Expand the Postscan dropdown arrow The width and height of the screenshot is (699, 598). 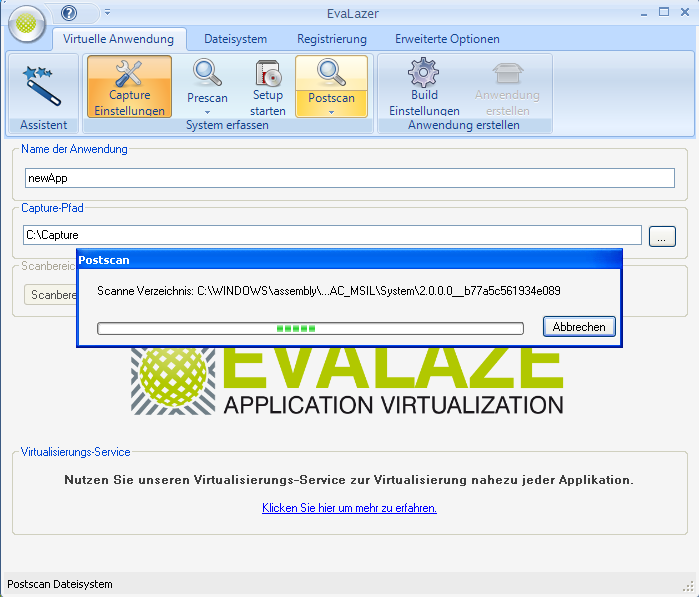tap(331, 111)
